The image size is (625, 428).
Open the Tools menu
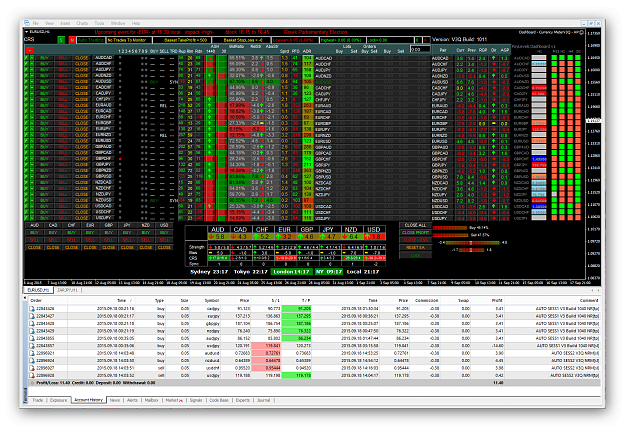click(99, 23)
